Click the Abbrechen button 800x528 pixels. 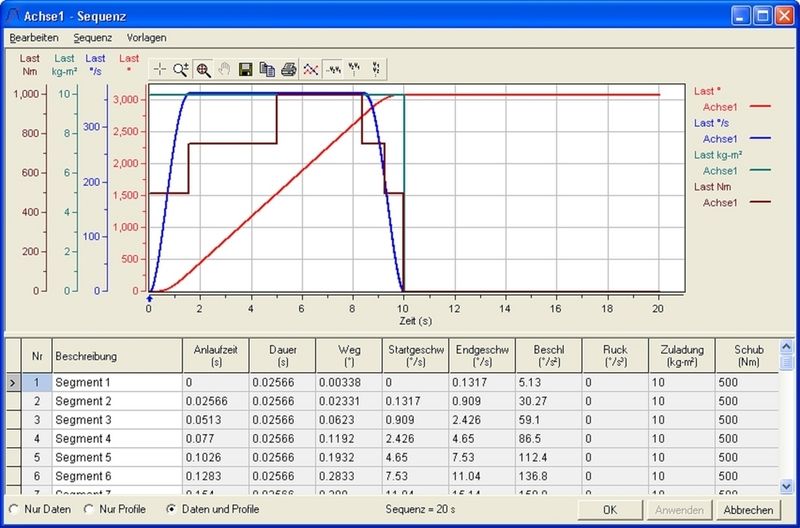click(x=749, y=510)
